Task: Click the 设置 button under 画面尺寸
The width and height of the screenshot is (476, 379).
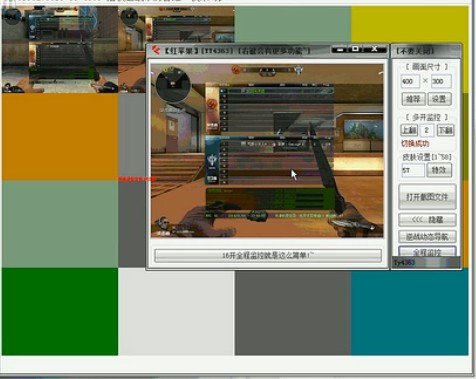Action: coord(439,99)
